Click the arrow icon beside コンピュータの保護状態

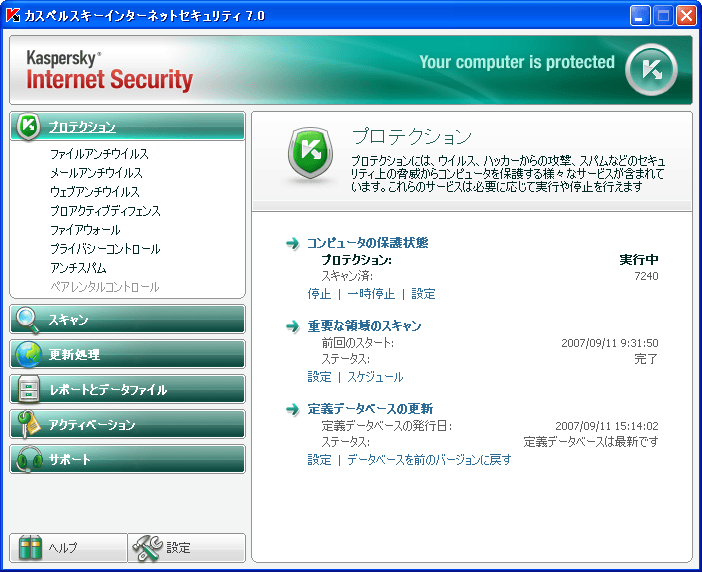coord(293,243)
